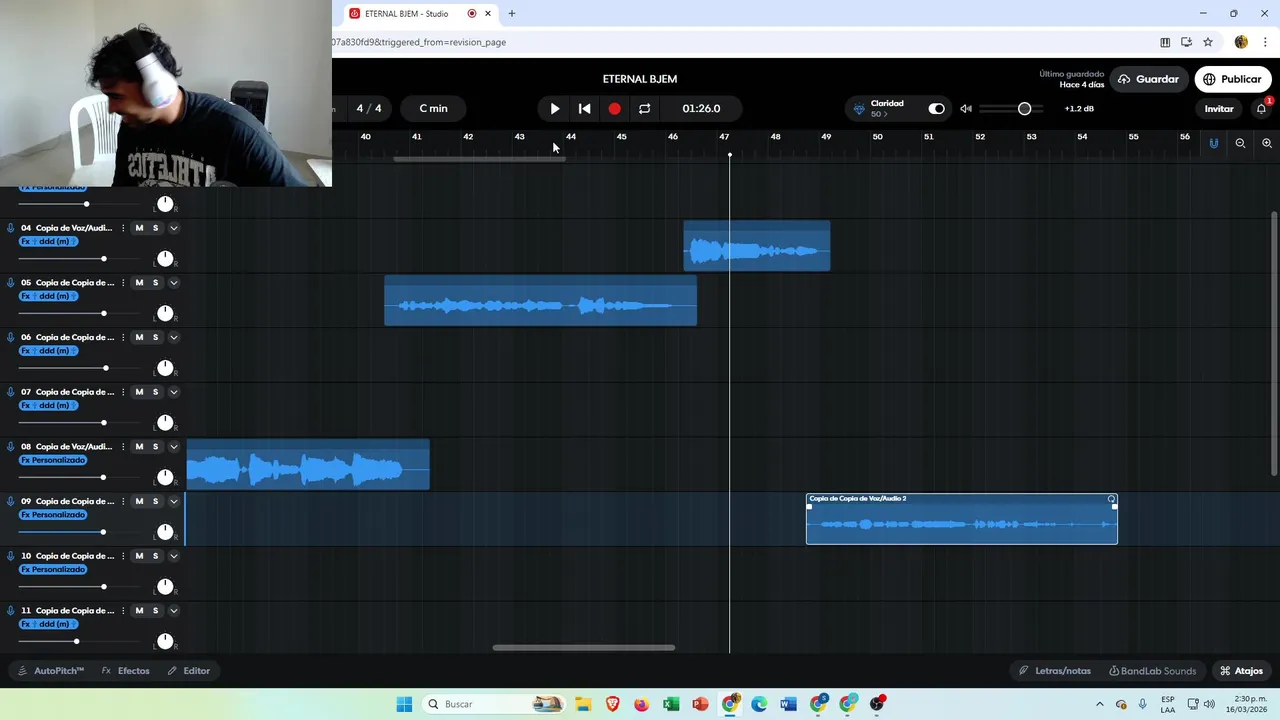Screen dimensions: 1280x720
Task: Open track 08's Fx Personalizado preset
Action: (53, 460)
